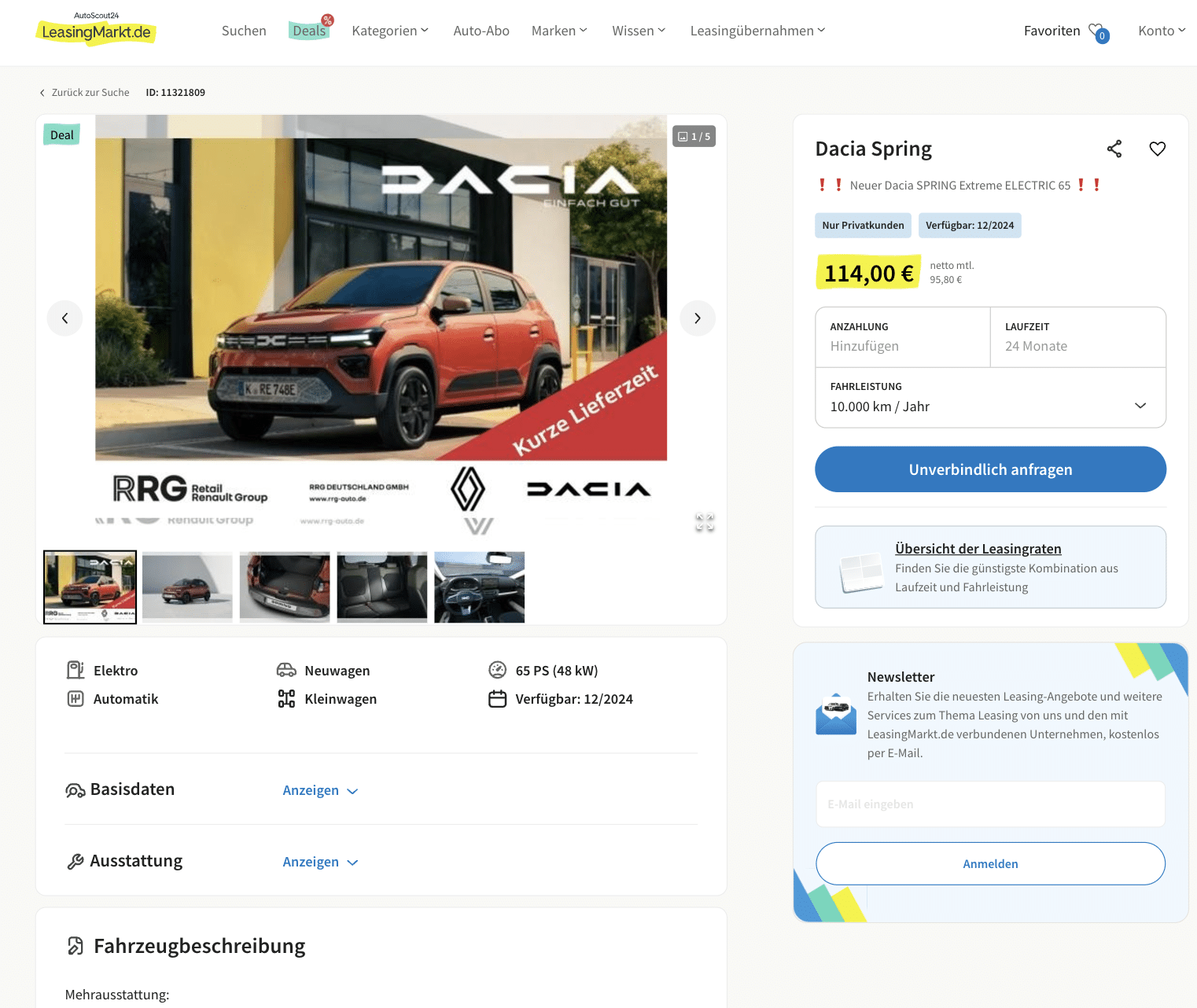The width and height of the screenshot is (1197, 1008).
Task: Select the rear seats thumbnail
Action: point(382,587)
